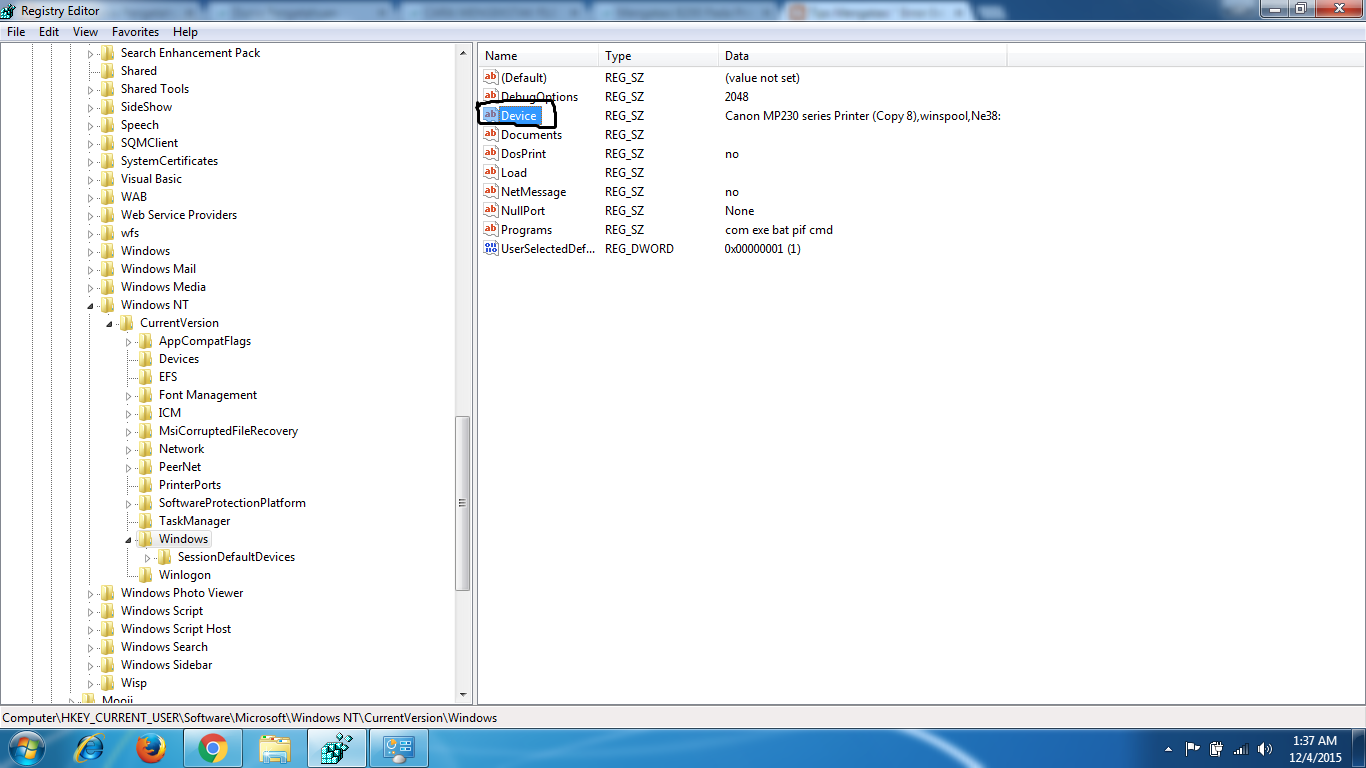The width and height of the screenshot is (1366, 768).
Task: Click the Canon MP230 series Printer data
Action: pos(863,115)
